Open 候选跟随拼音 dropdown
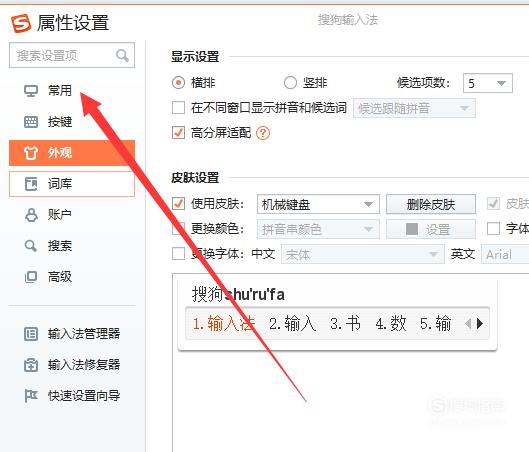This screenshot has width=529, height=452. click(x=414, y=108)
